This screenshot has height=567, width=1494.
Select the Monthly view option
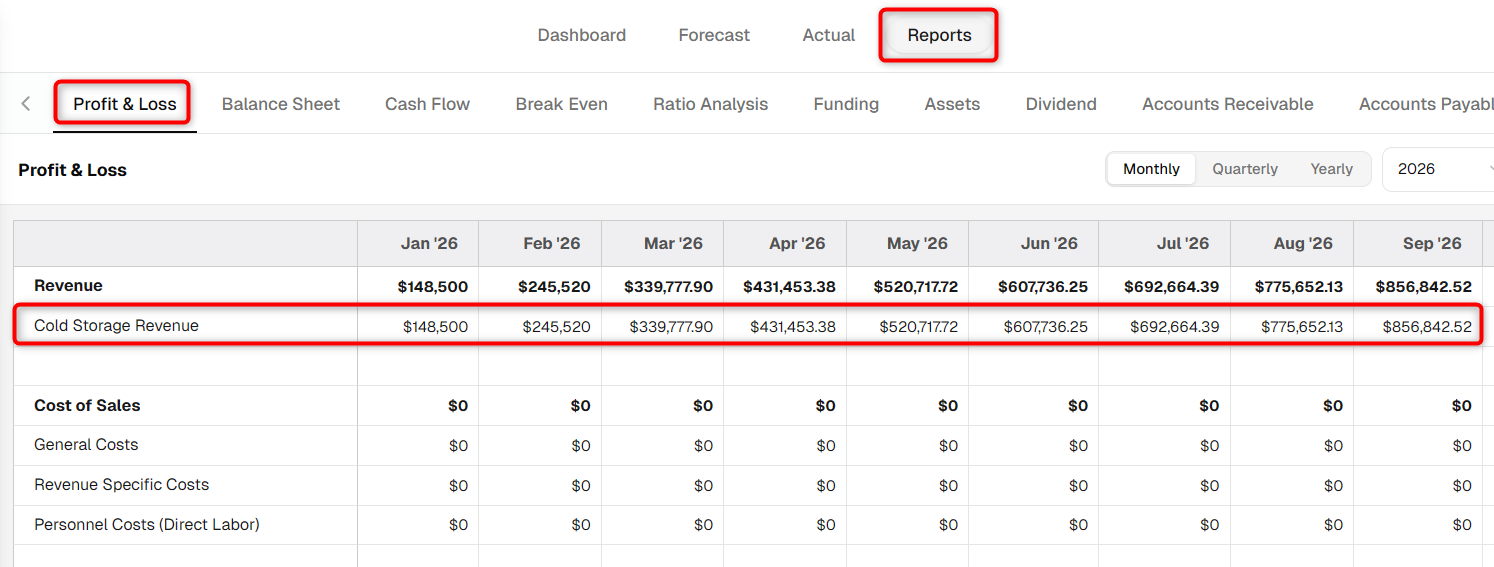pyautogui.click(x=1151, y=169)
